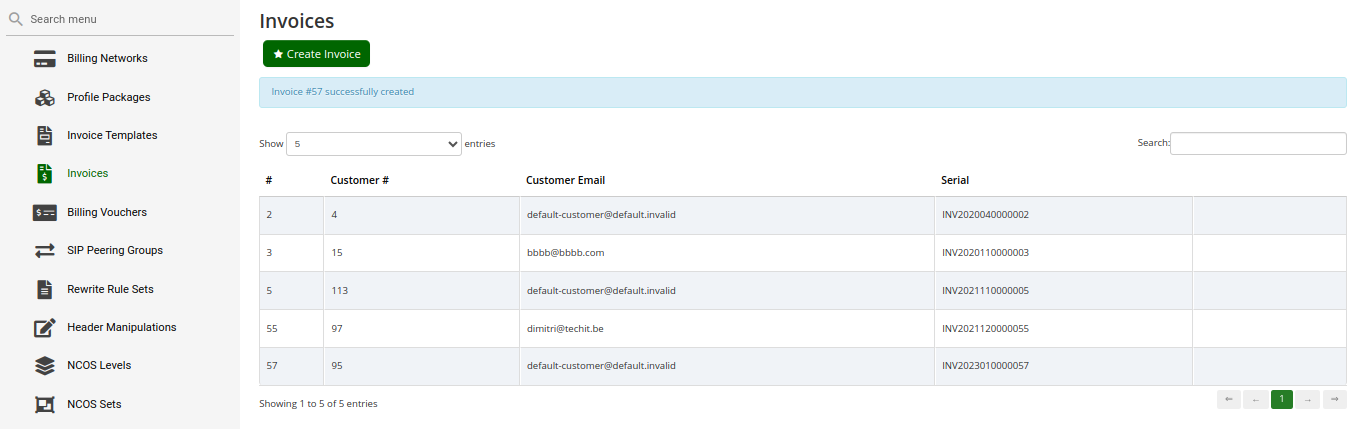Click the serial INV2020040000002
Image resolution: width=1365 pixels, height=429 pixels.
click(985, 215)
